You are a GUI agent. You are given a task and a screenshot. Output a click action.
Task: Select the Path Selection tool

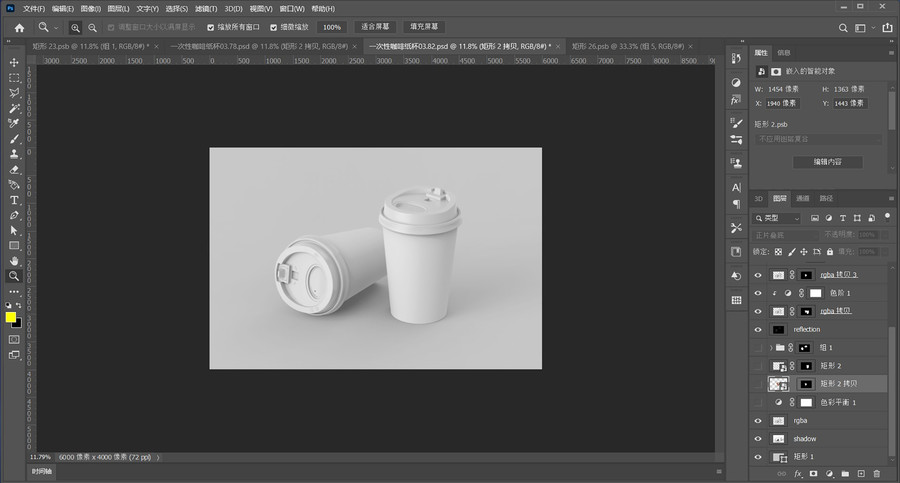click(x=14, y=230)
